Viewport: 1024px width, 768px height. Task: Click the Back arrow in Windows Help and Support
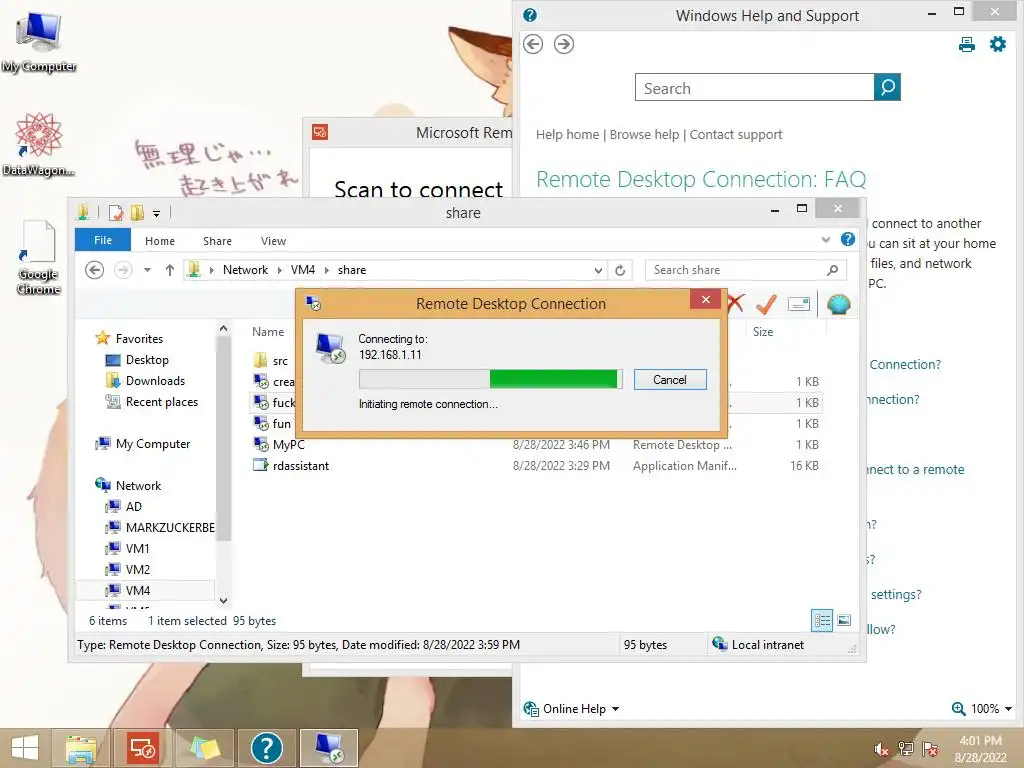click(533, 44)
